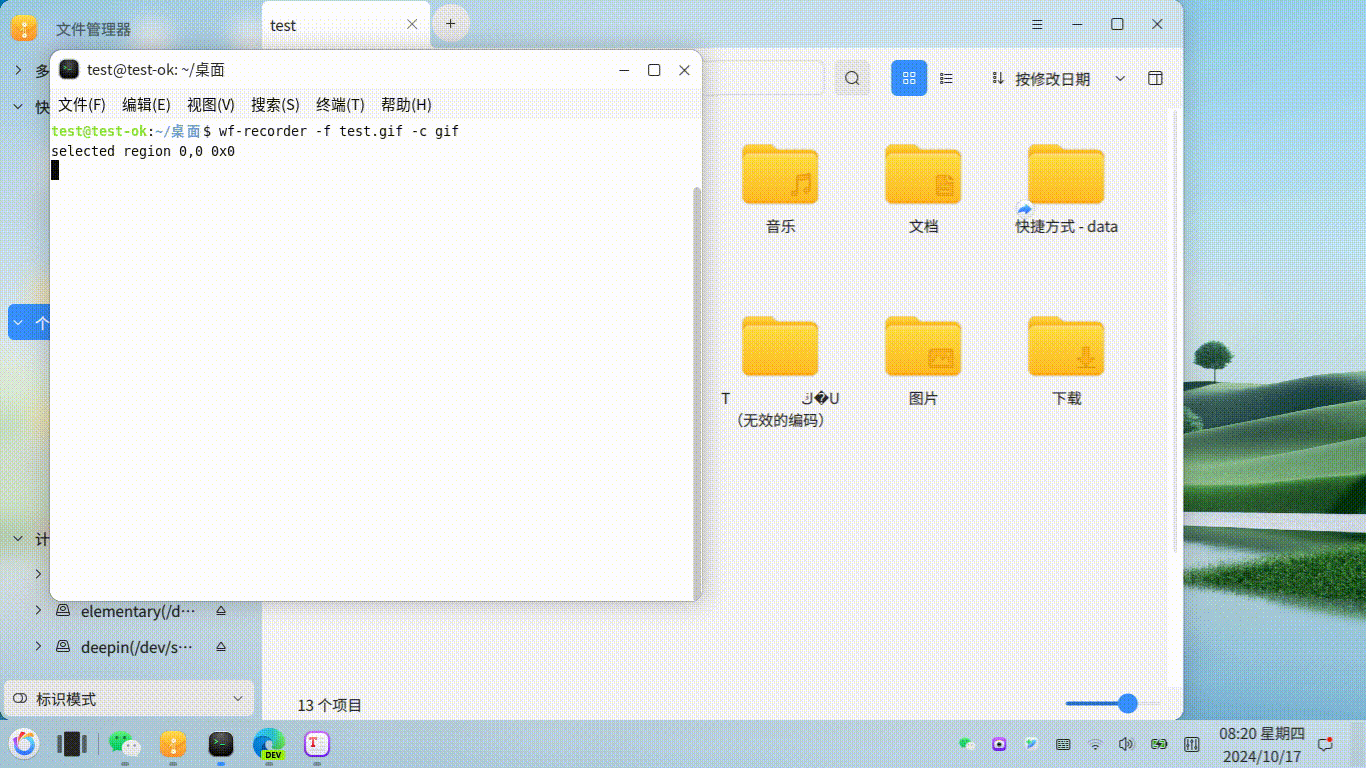
Task: Open WeChat from the taskbar
Action: 124,744
